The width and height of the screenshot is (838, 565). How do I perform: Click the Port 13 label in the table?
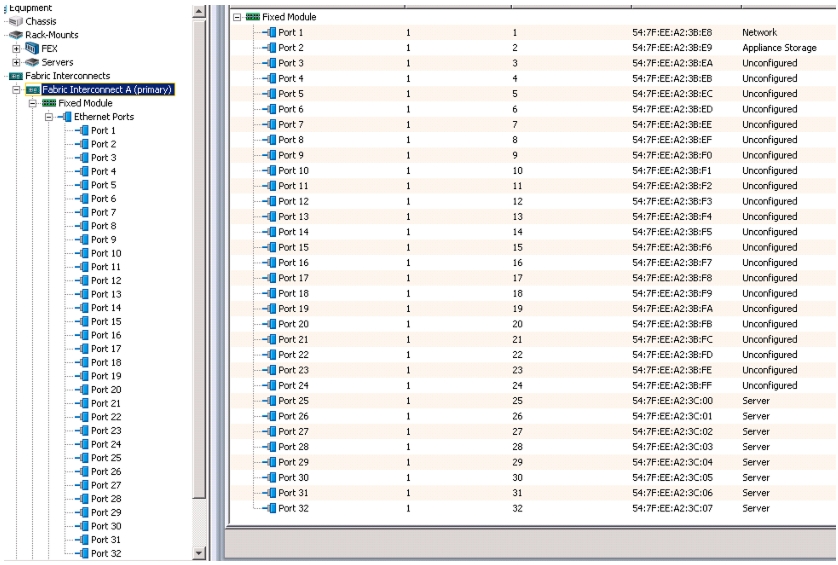point(293,216)
